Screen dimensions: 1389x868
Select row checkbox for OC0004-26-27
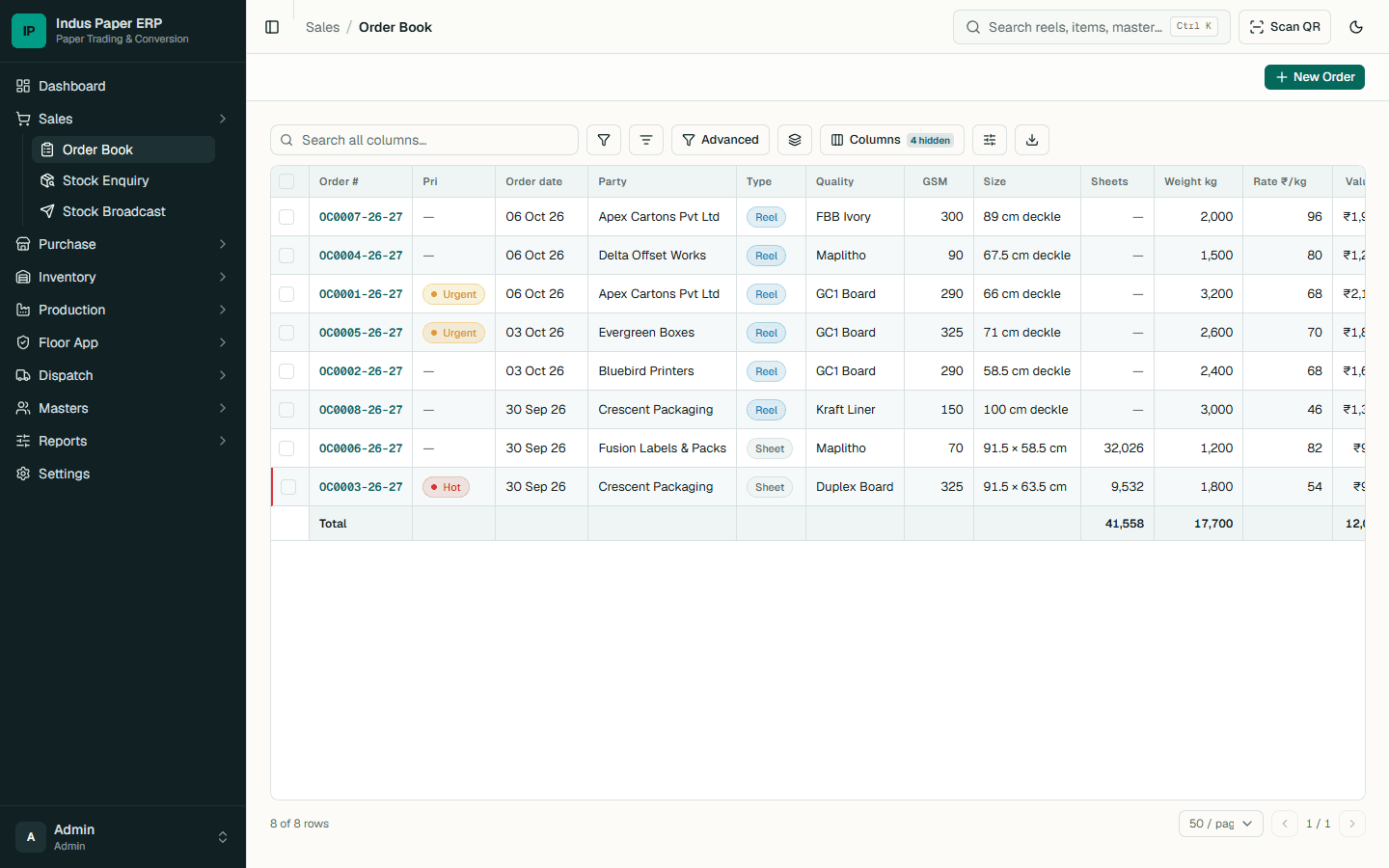(x=286, y=256)
